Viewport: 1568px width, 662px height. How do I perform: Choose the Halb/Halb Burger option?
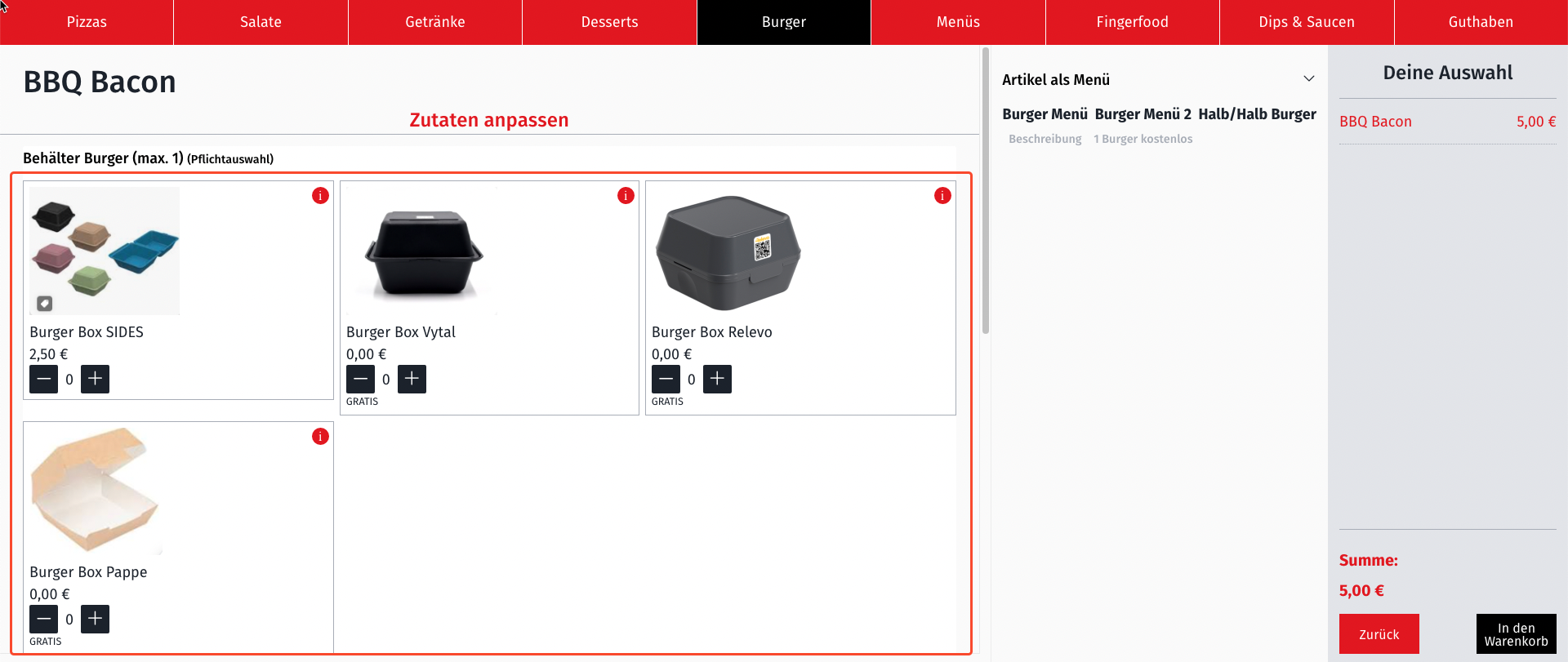[x=1257, y=114]
